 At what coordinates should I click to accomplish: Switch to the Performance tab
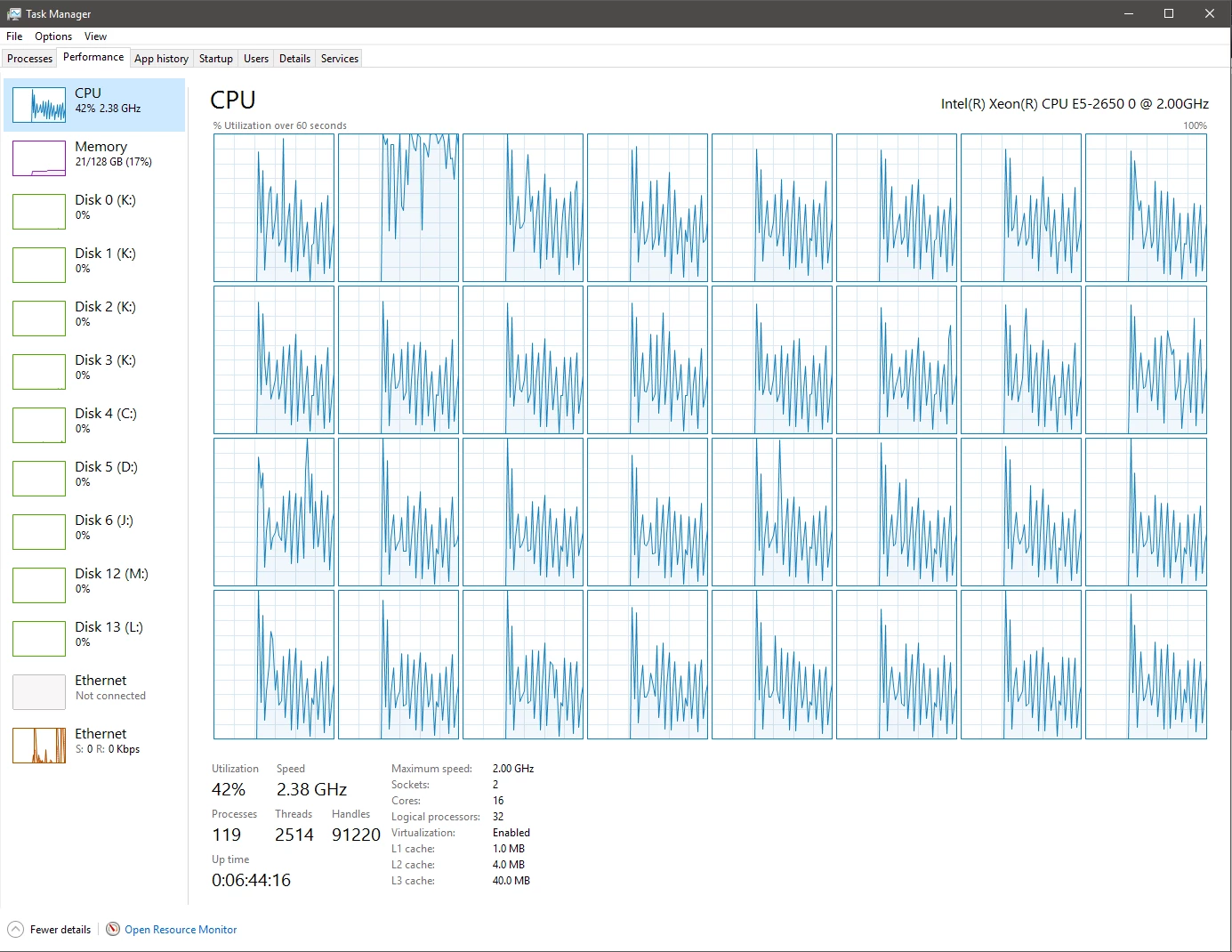(x=93, y=57)
